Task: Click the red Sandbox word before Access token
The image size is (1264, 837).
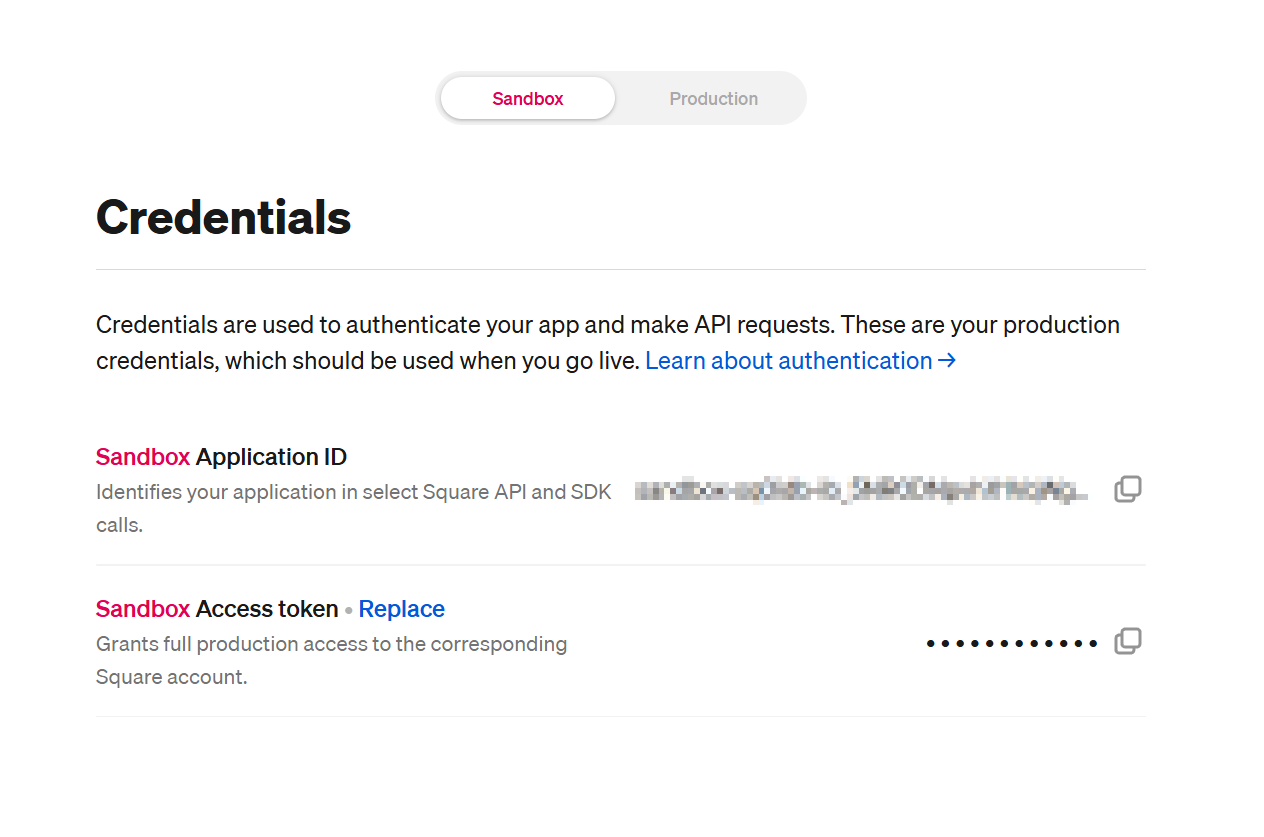Action: click(x=143, y=609)
